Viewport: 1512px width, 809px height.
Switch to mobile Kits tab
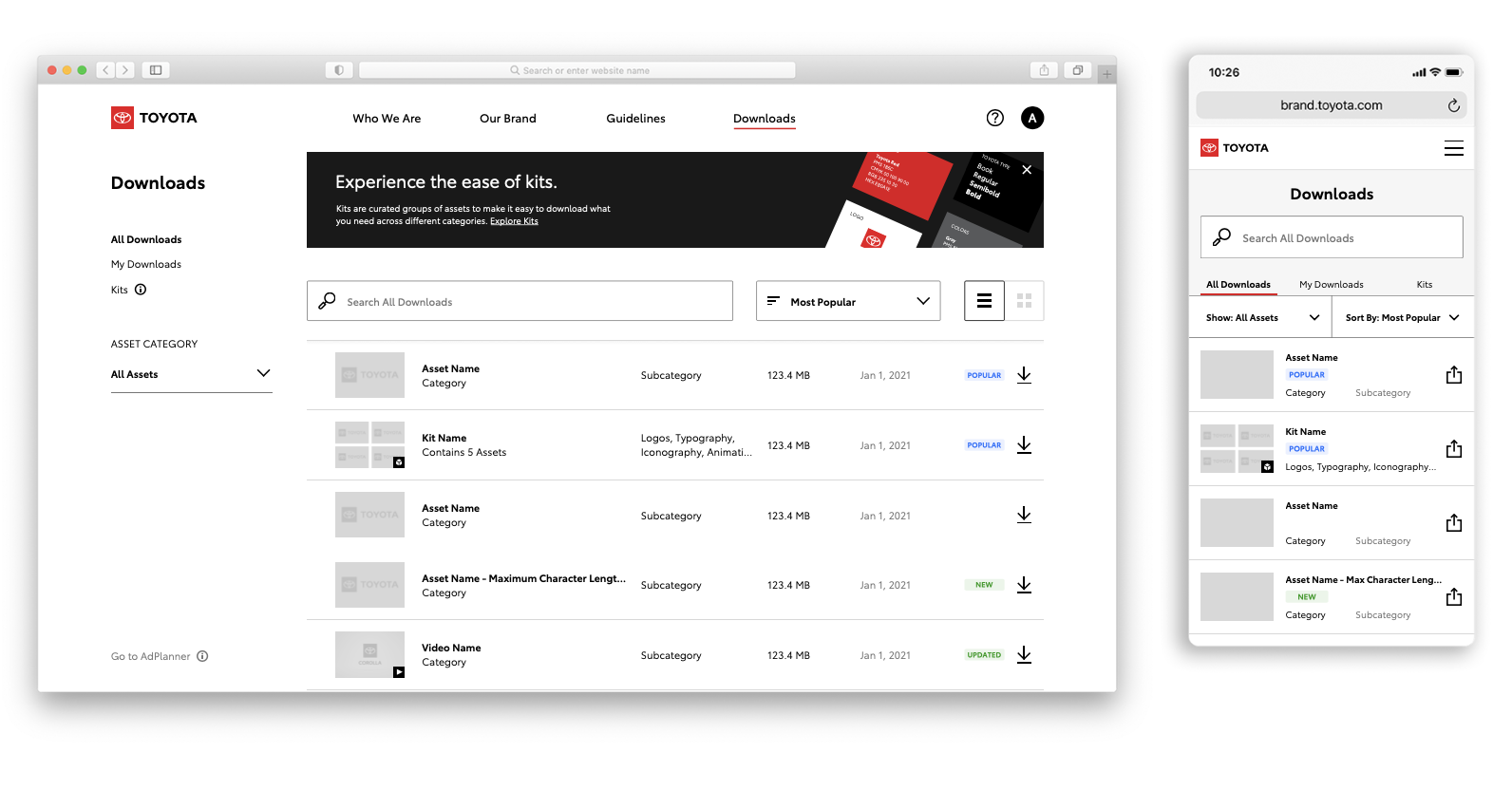pyautogui.click(x=1424, y=284)
